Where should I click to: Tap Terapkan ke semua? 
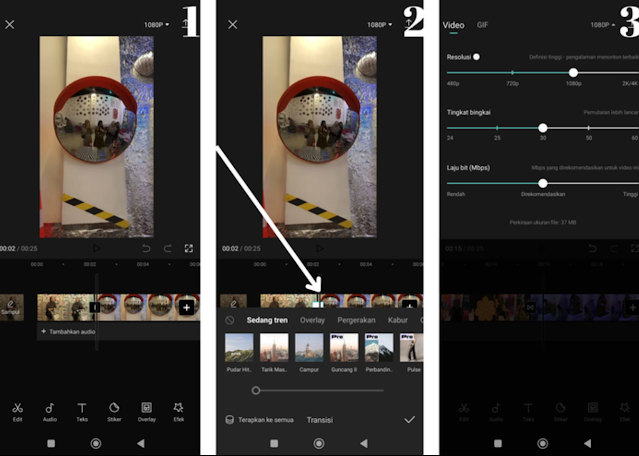point(260,420)
